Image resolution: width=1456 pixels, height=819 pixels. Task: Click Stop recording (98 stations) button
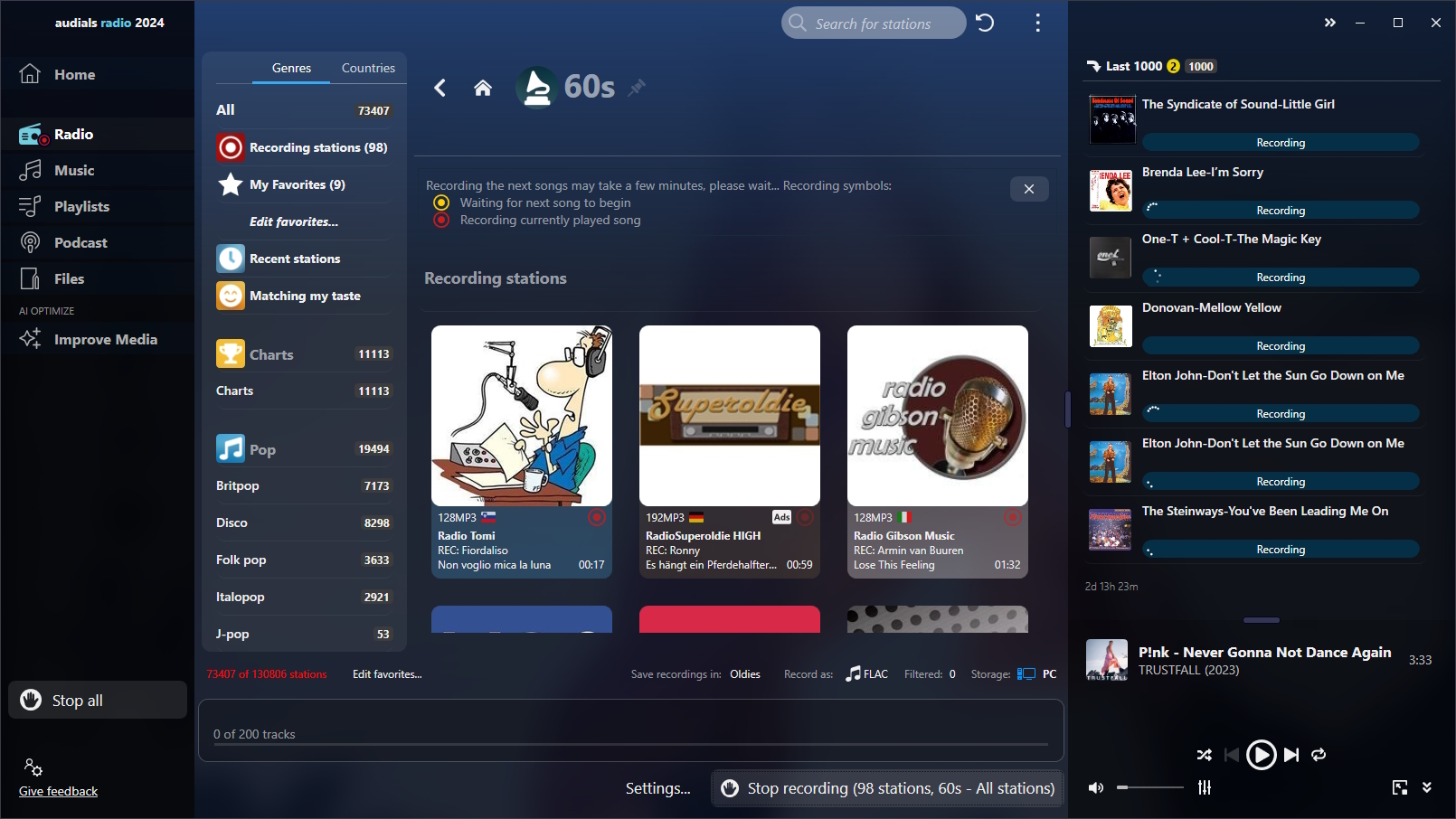point(887,788)
